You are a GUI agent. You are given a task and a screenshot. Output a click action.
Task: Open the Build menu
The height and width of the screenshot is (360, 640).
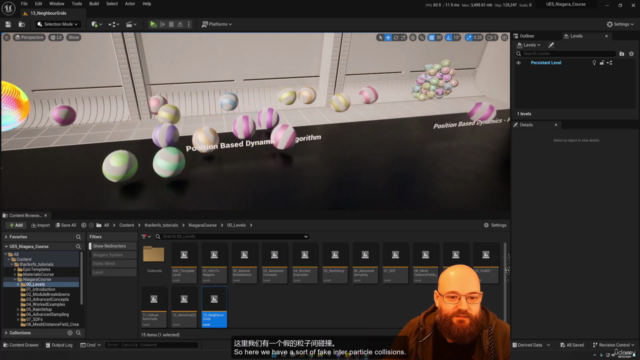pos(94,4)
